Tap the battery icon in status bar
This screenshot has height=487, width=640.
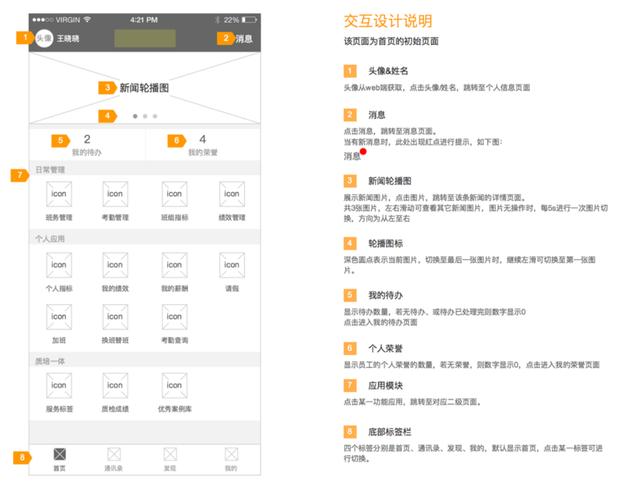(x=249, y=20)
